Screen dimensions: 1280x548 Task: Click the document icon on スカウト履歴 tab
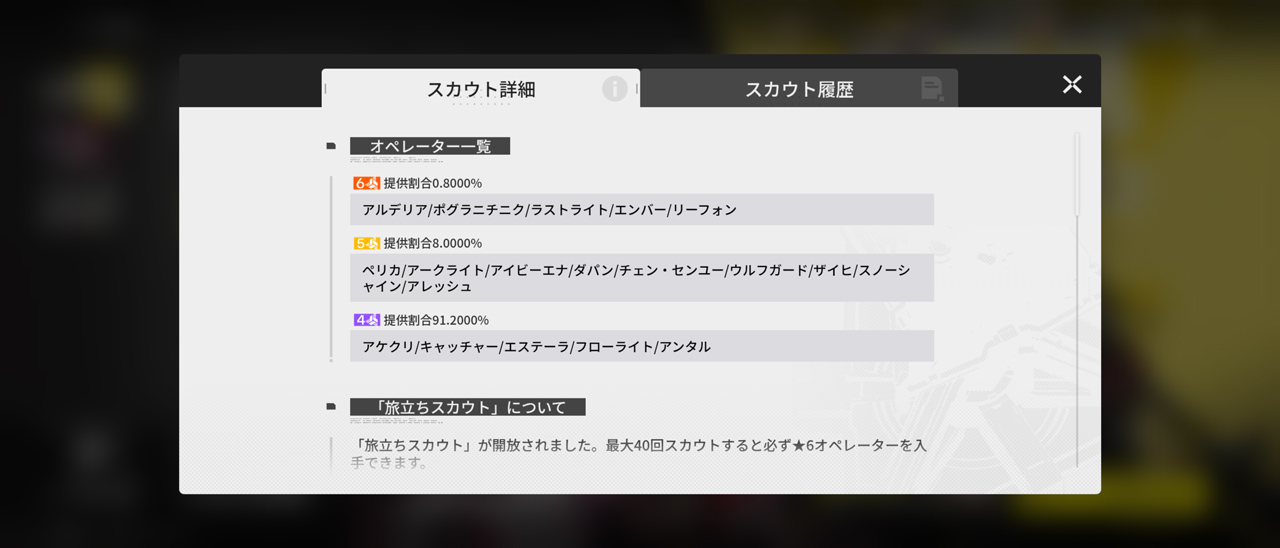pos(932,89)
